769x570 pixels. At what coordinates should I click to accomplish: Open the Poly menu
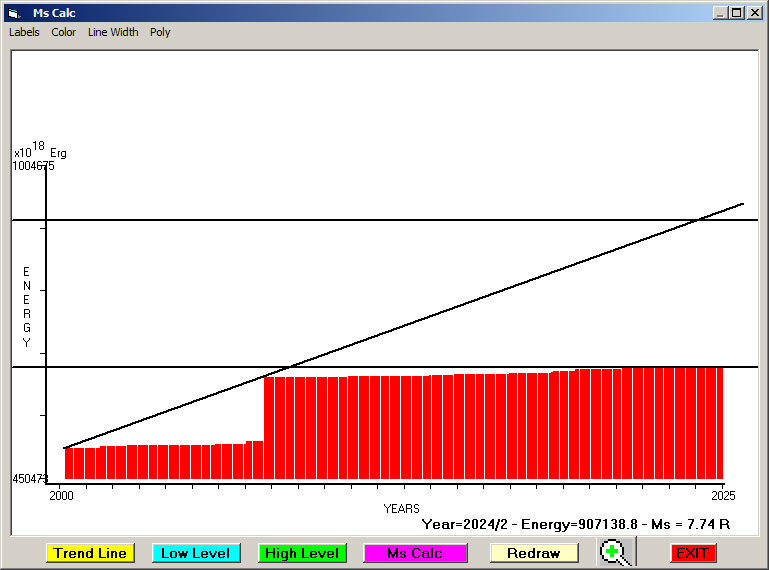pyautogui.click(x=160, y=32)
